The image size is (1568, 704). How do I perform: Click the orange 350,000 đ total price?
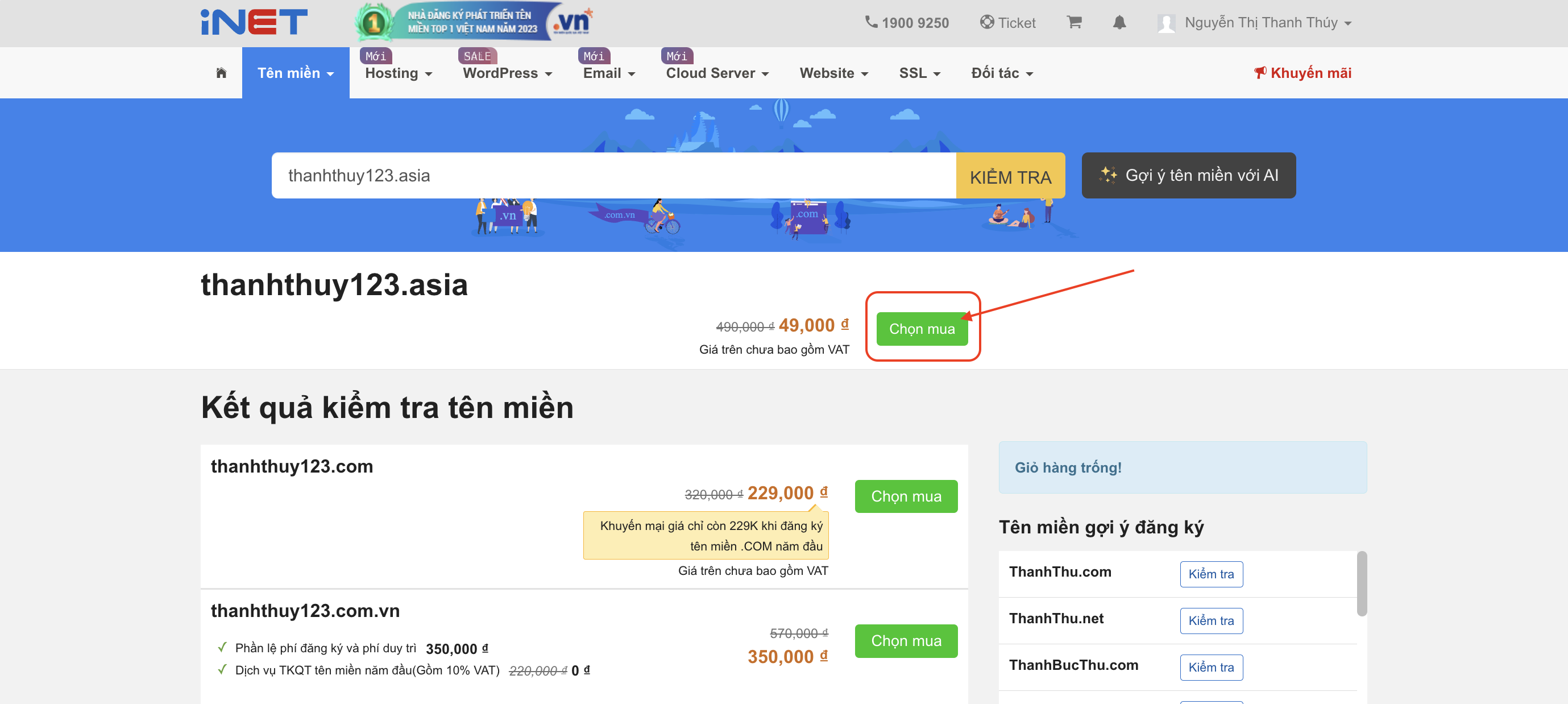(x=787, y=656)
